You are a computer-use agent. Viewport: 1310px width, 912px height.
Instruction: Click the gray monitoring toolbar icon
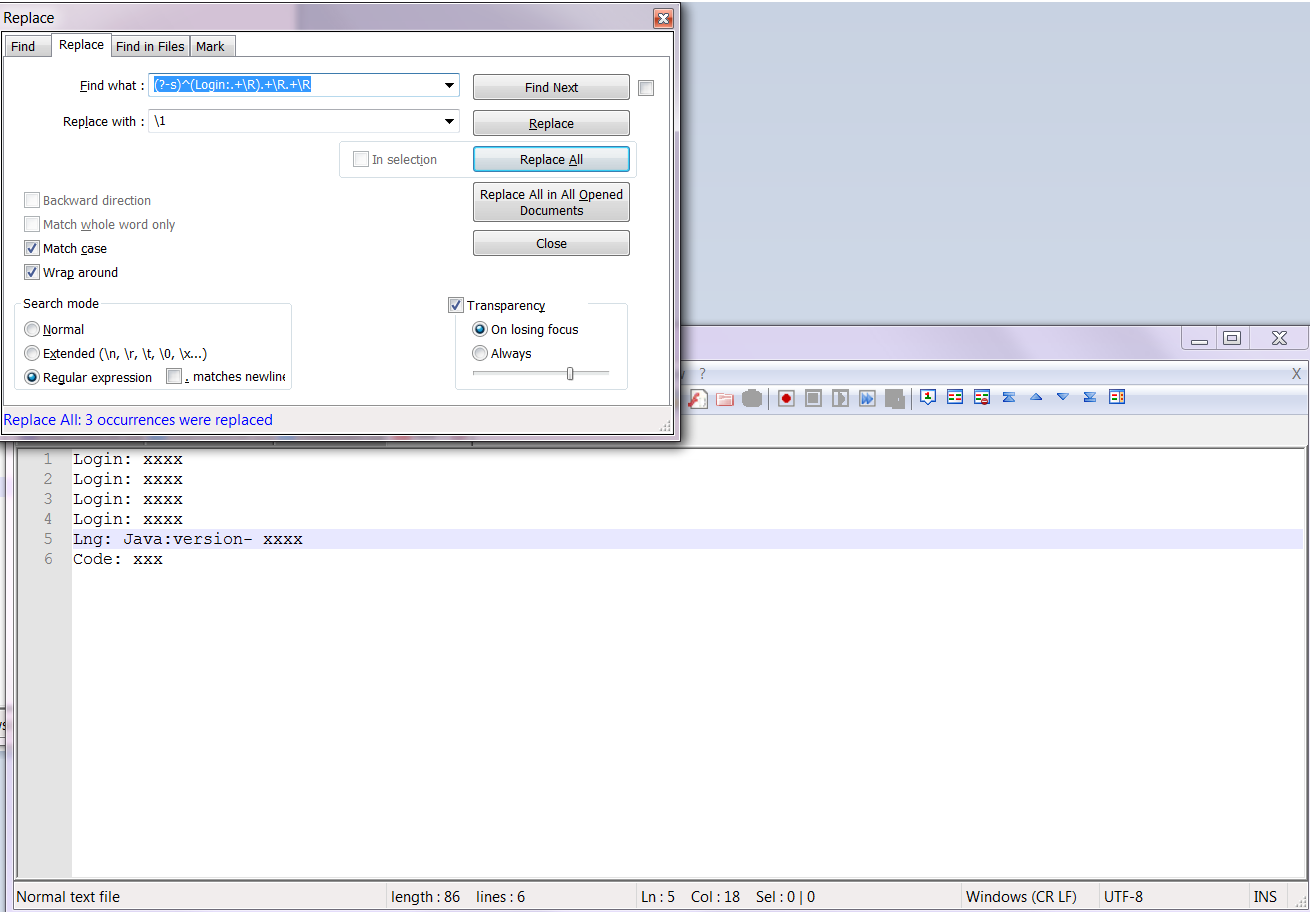tap(752, 398)
